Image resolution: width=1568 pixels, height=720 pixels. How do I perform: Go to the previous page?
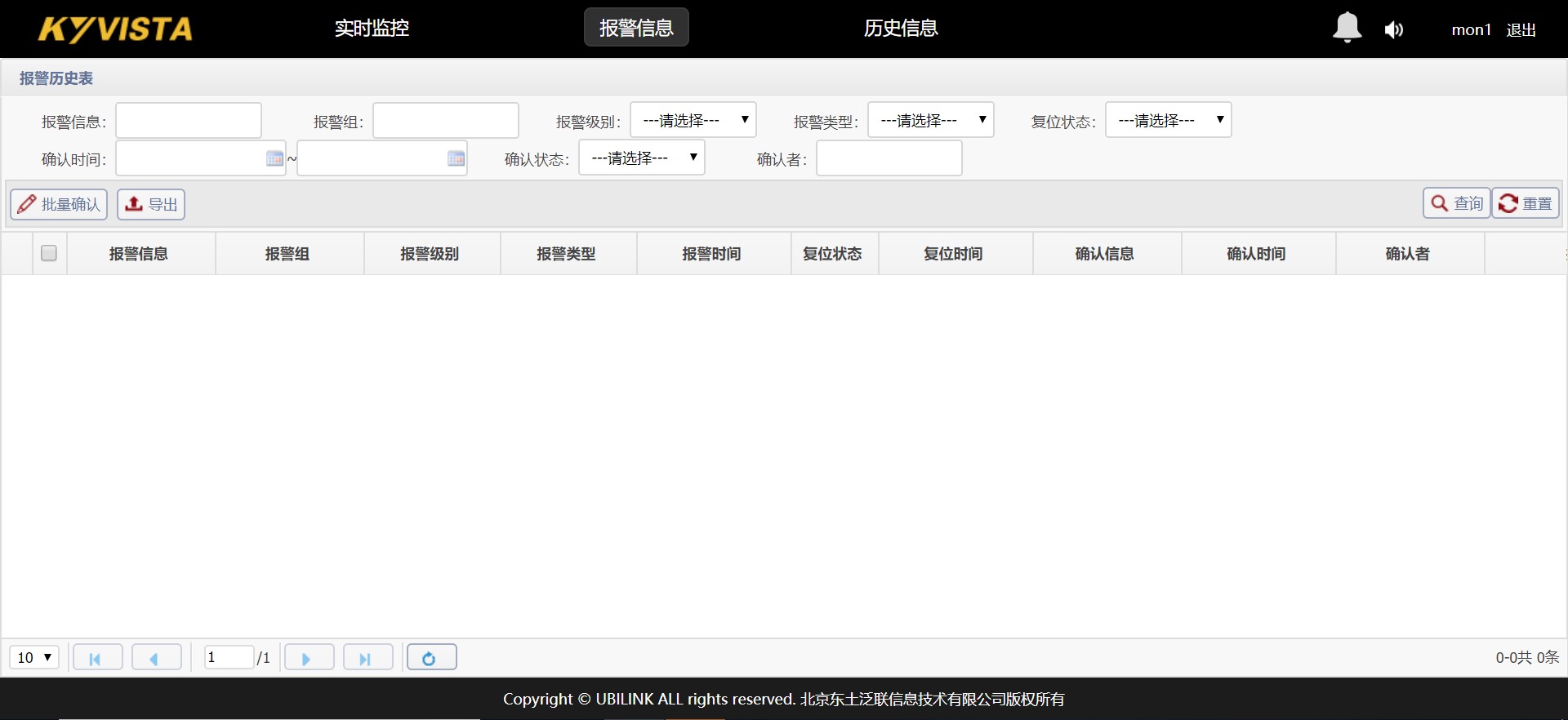click(156, 658)
